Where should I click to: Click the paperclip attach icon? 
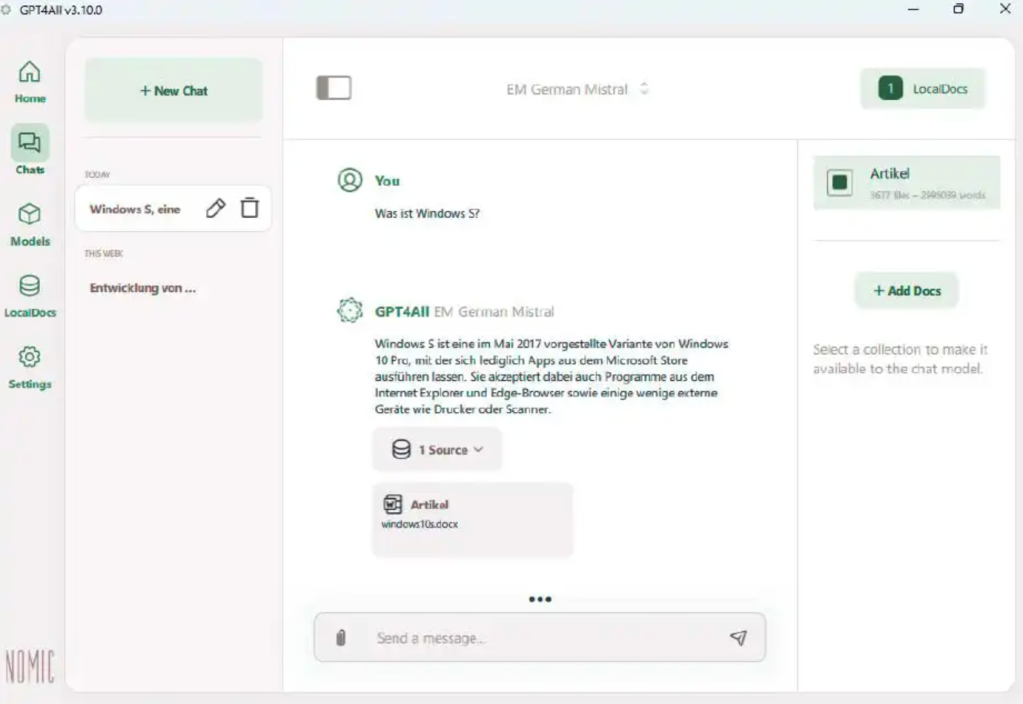click(x=340, y=638)
